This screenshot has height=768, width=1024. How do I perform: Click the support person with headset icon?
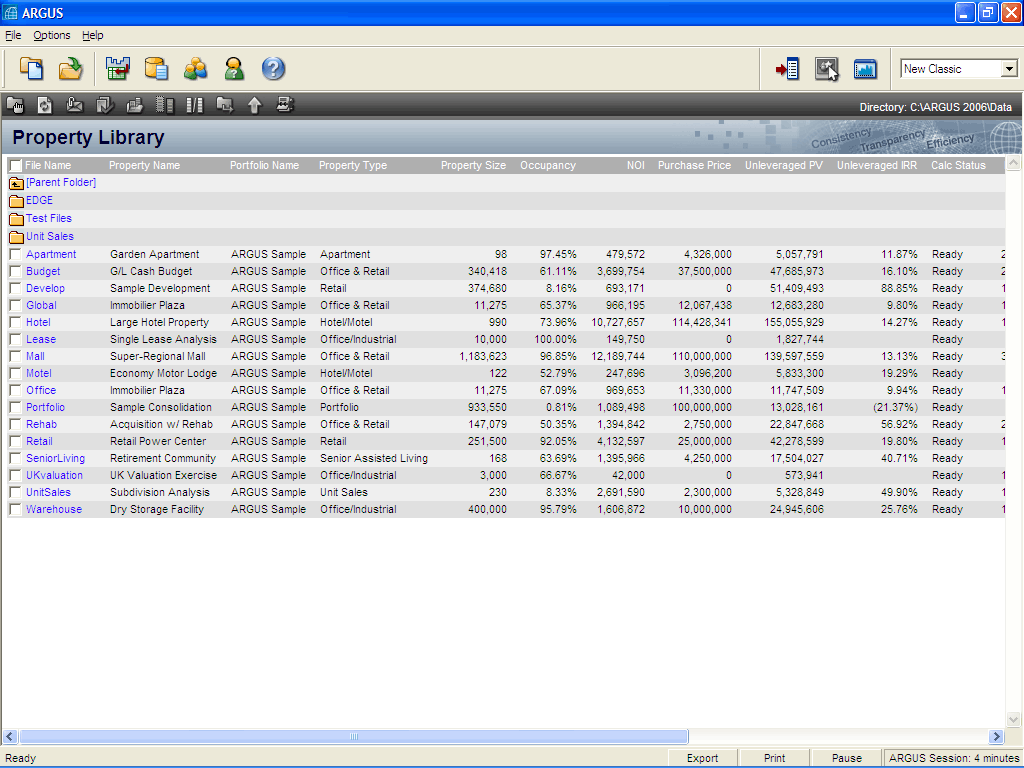coord(234,69)
